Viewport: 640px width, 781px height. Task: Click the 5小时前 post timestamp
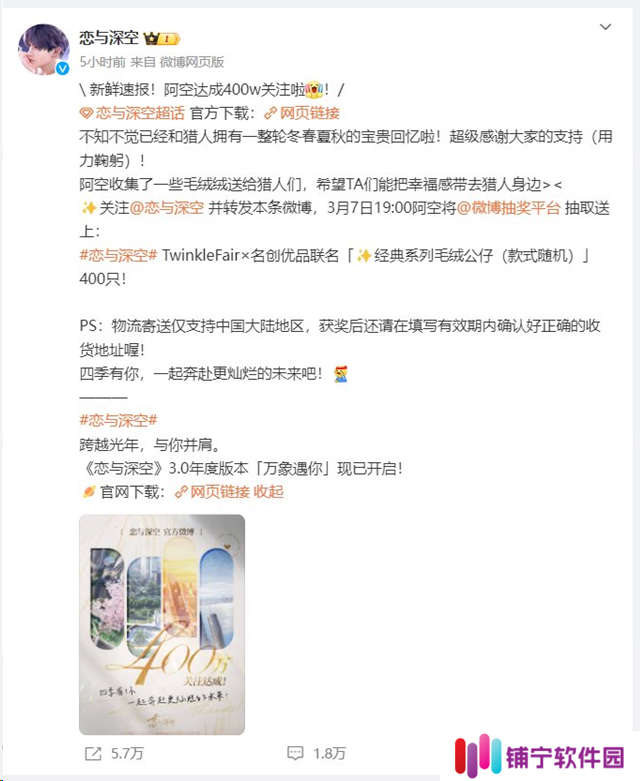click(x=103, y=62)
